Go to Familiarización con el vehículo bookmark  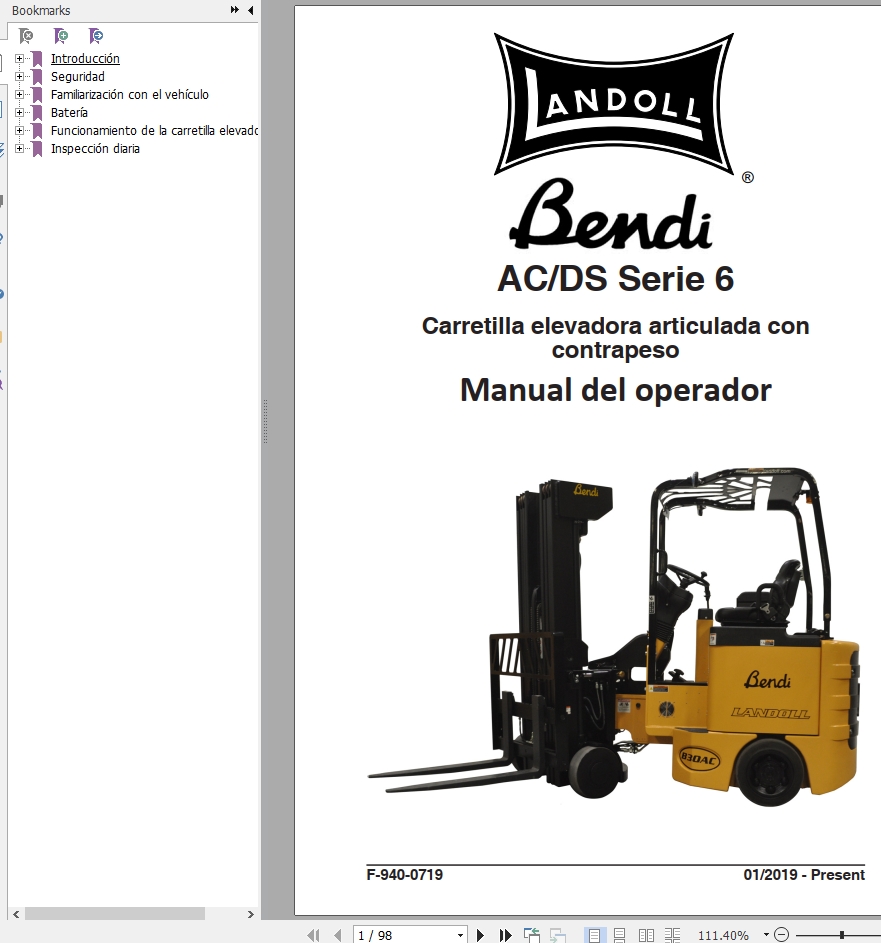point(130,94)
